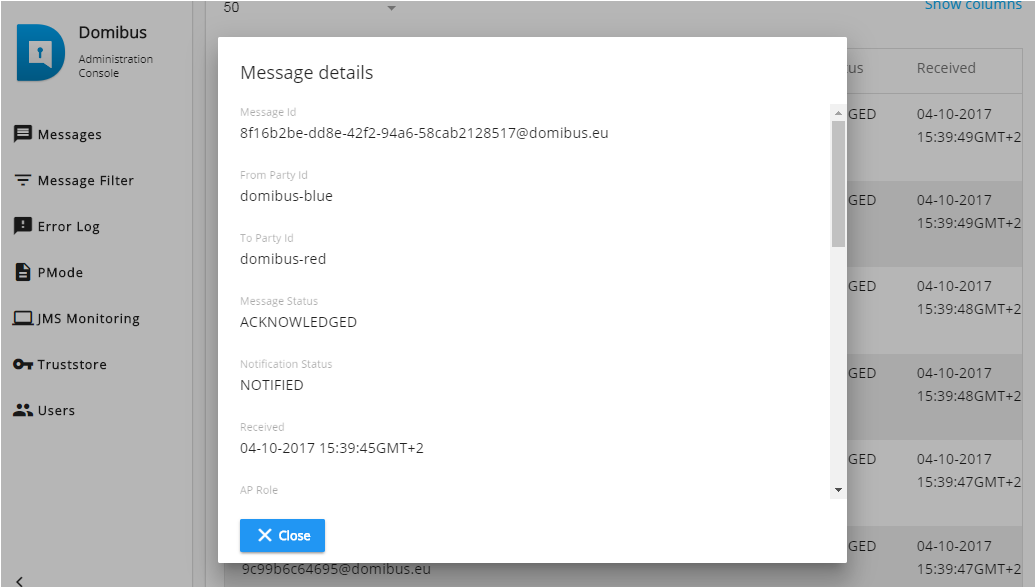Click the JMS Monitoring laptop icon
This screenshot has height=588, width=1036.
pyautogui.click(x=22, y=319)
